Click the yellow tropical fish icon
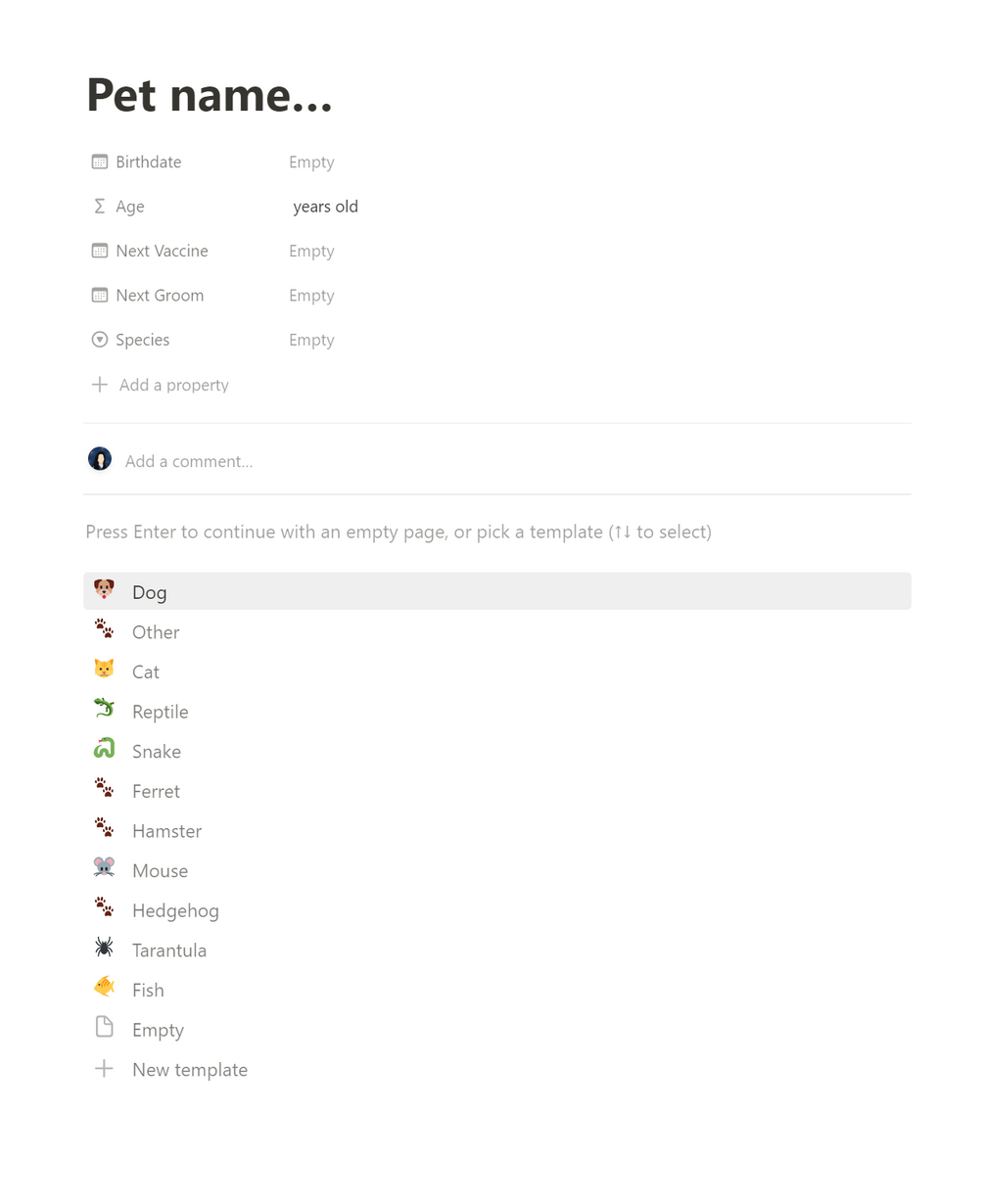Viewport: 984px width, 1204px height. [x=104, y=988]
